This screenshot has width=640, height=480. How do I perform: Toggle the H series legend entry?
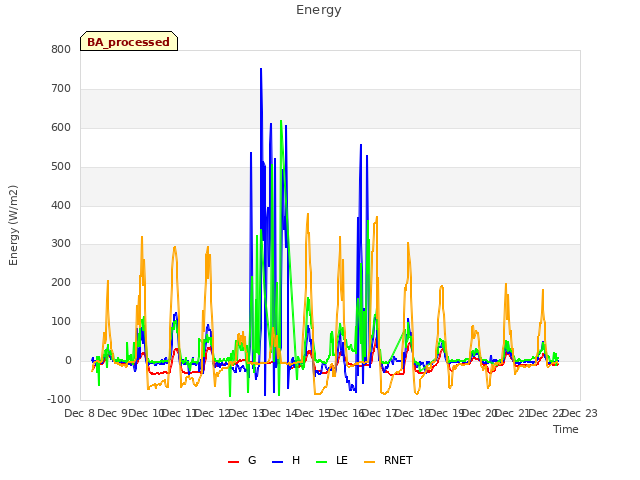click(286, 460)
